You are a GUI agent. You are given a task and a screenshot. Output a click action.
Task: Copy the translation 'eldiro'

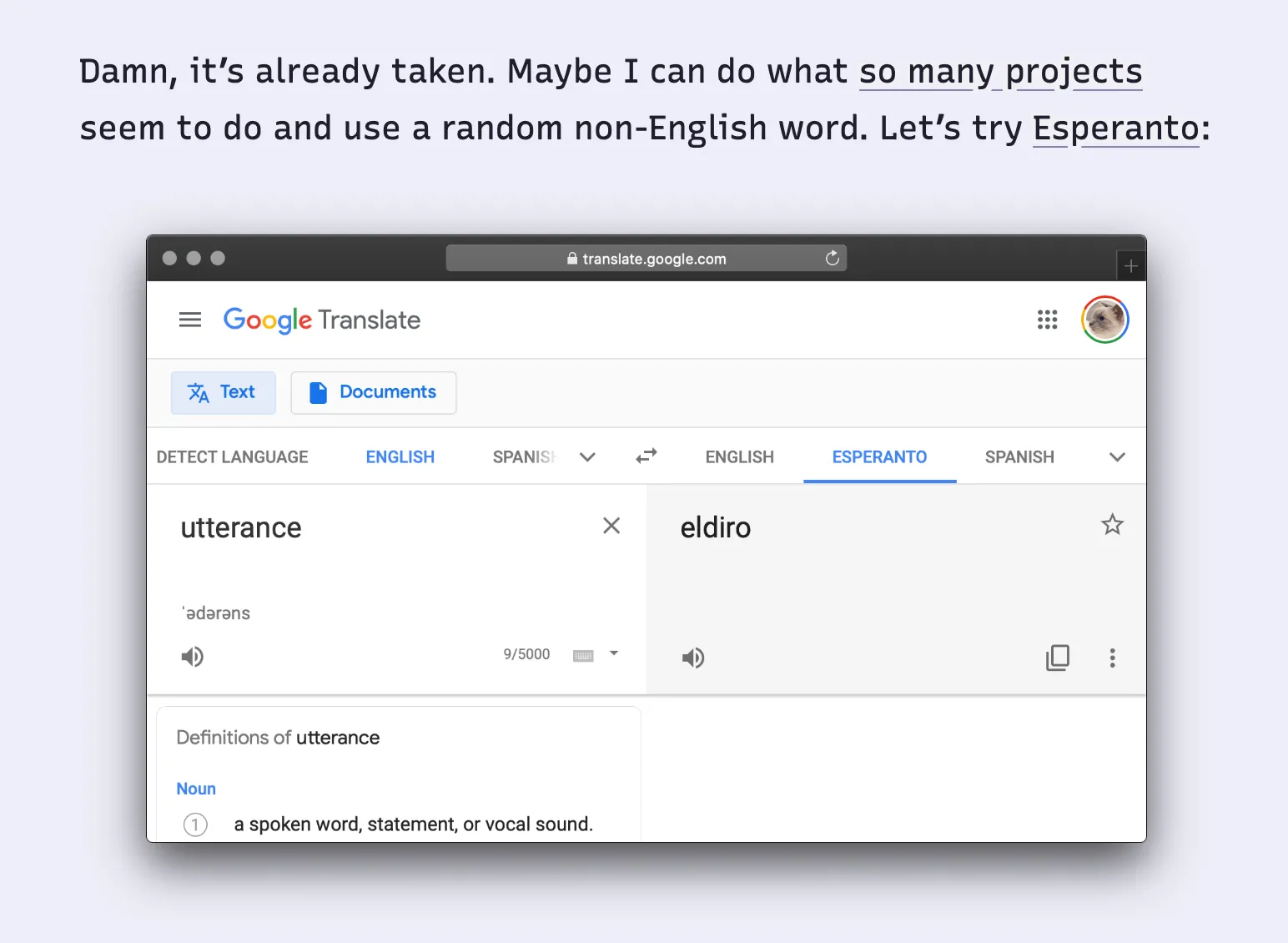click(x=1057, y=658)
